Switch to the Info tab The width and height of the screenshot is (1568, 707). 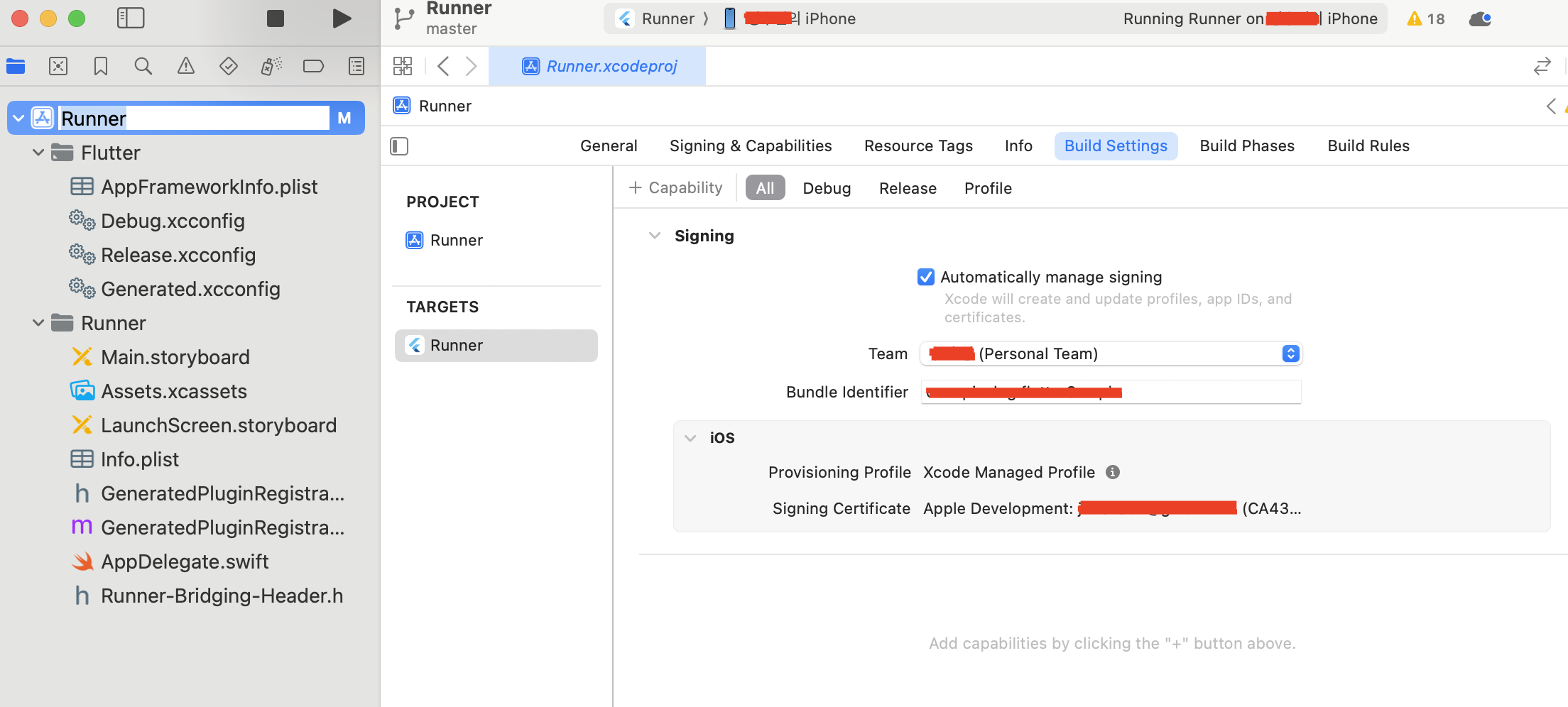pyautogui.click(x=1018, y=146)
